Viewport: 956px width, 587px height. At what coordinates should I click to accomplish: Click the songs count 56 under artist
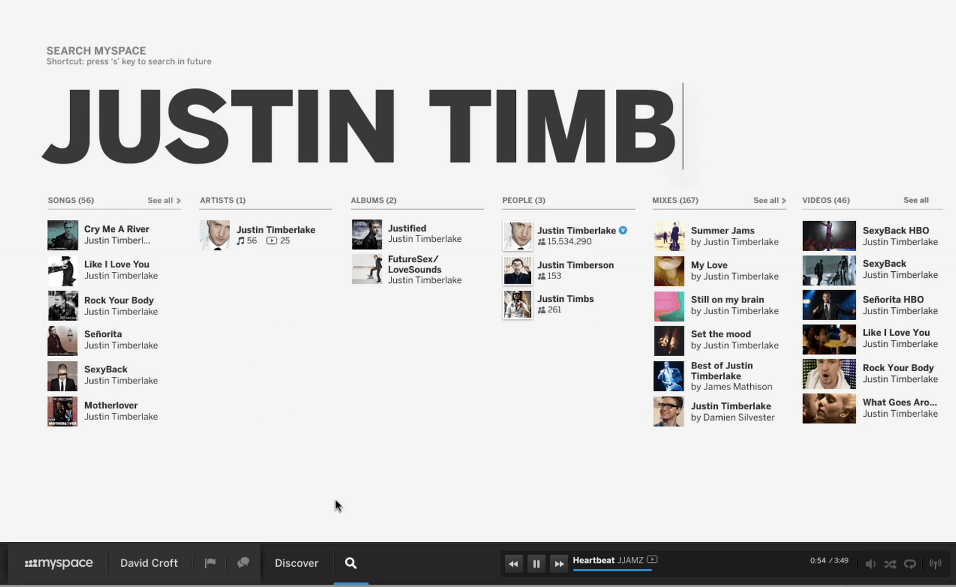coord(247,241)
